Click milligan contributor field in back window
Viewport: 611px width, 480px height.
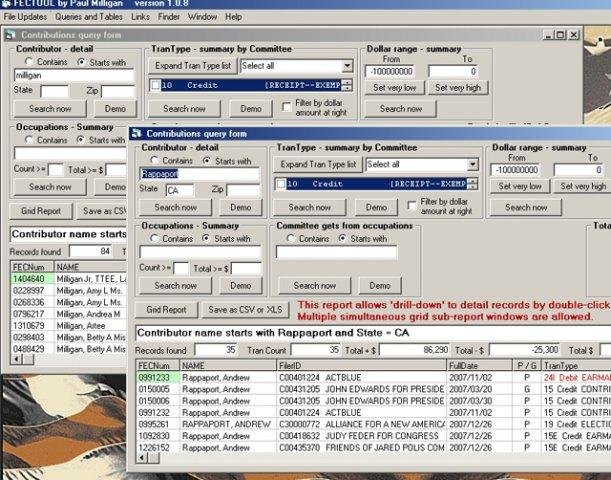tap(74, 75)
